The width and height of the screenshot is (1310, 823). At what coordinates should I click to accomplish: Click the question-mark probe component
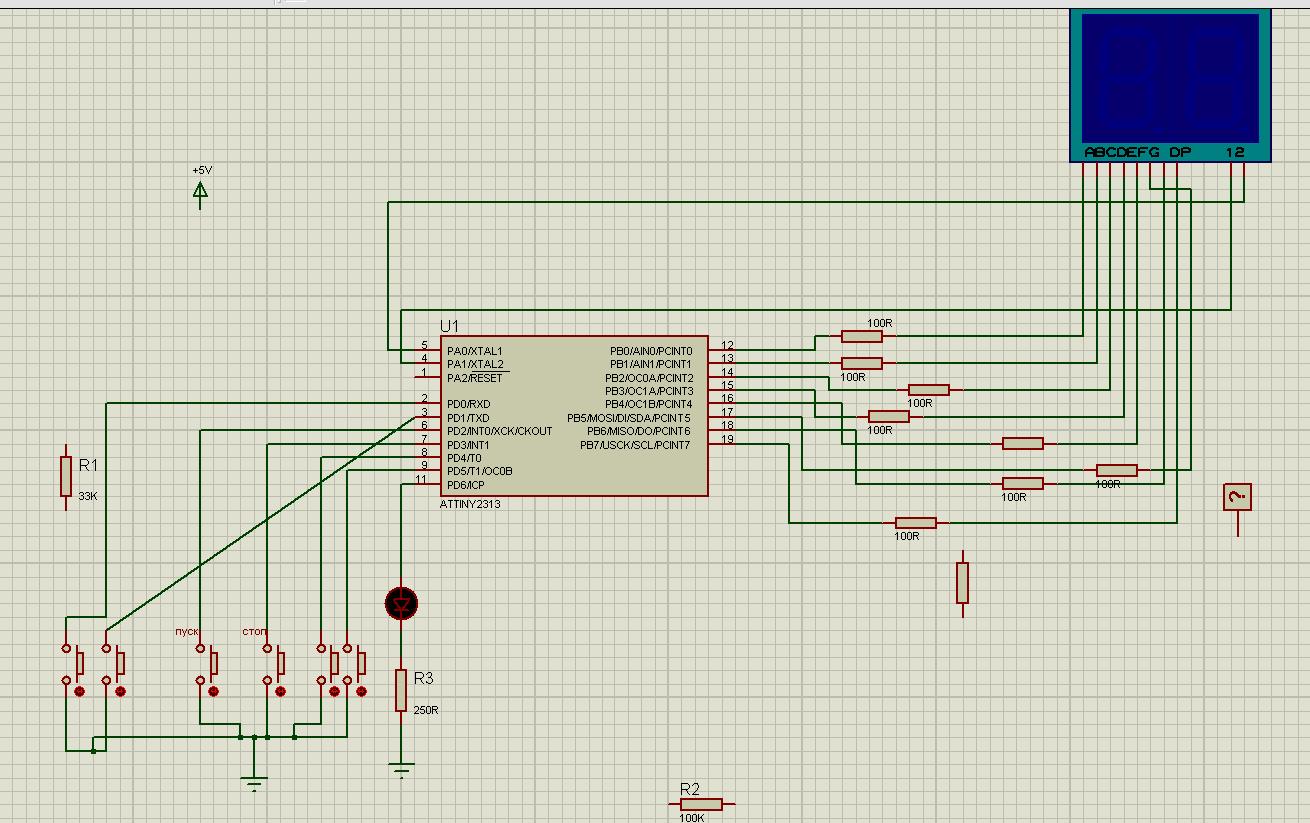1238,497
